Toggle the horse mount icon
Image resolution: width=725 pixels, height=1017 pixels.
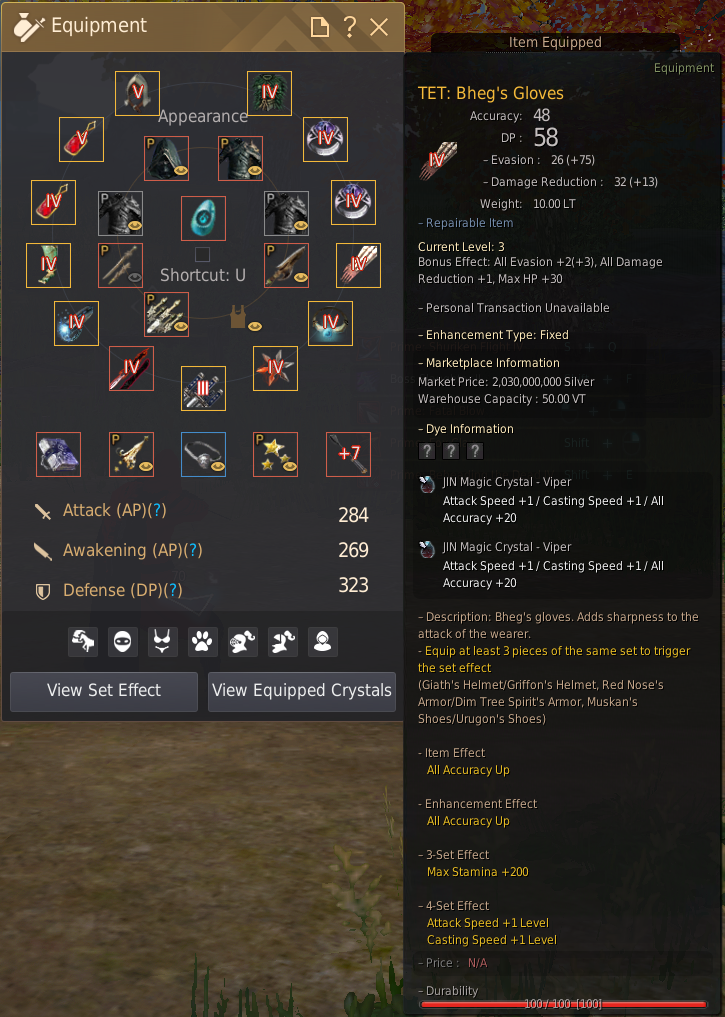83,642
